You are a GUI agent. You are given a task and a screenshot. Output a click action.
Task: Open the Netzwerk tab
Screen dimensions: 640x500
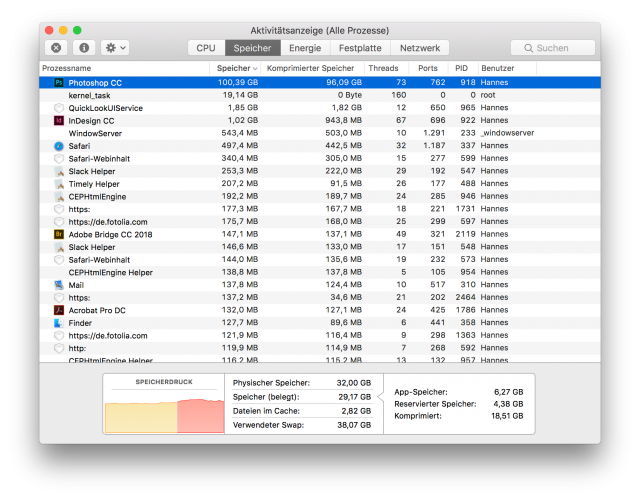click(420, 48)
